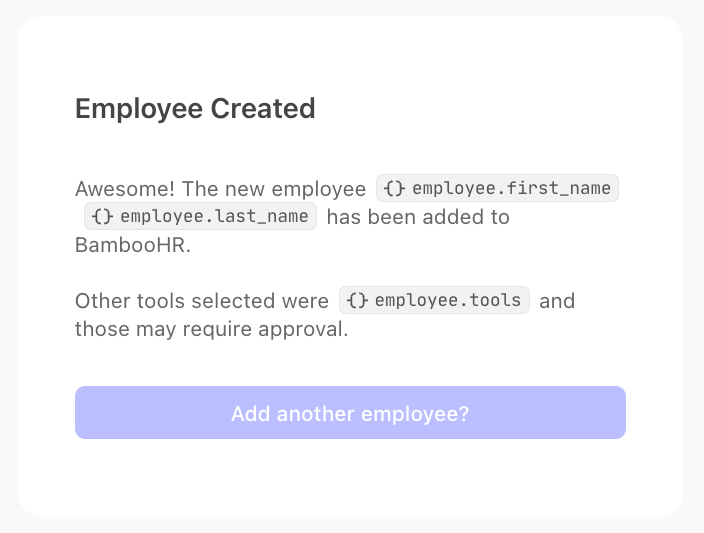Click the word employee? on the purple button

pos(415,414)
